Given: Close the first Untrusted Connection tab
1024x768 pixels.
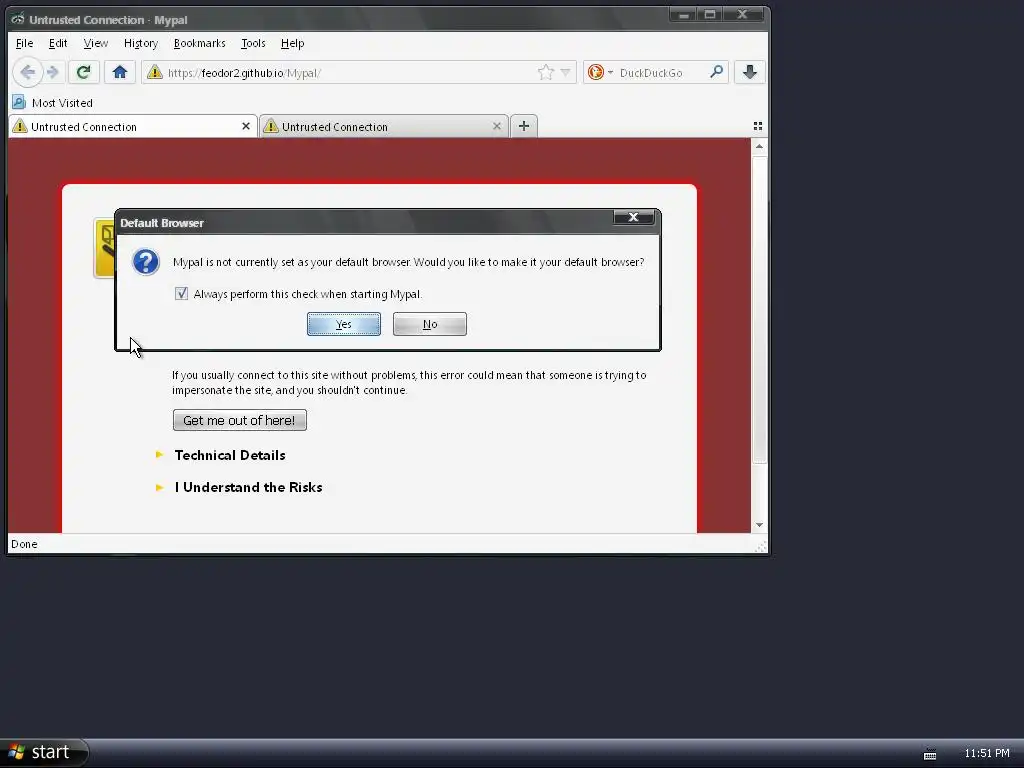Looking at the screenshot, I should coord(246,126).
